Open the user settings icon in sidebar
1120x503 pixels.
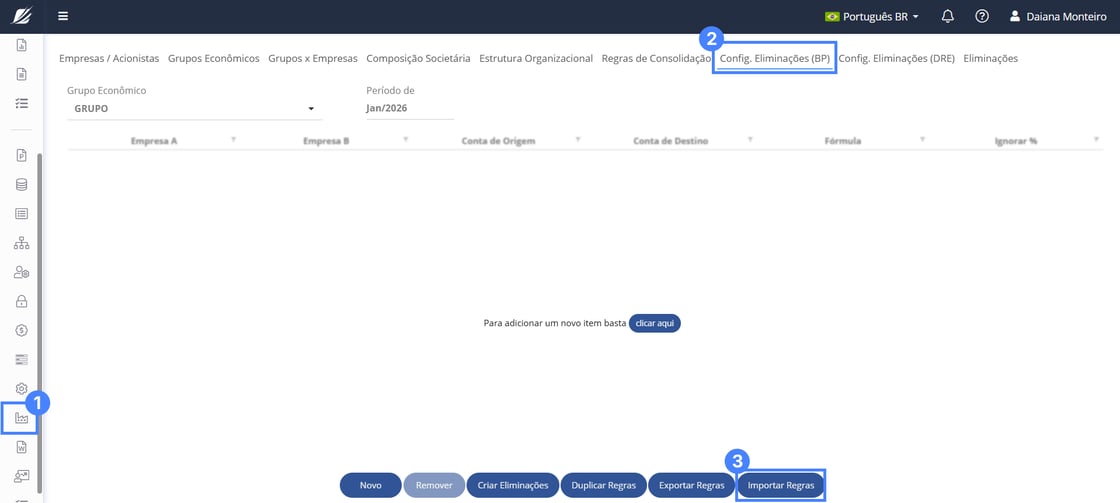(x=21, y=272)
